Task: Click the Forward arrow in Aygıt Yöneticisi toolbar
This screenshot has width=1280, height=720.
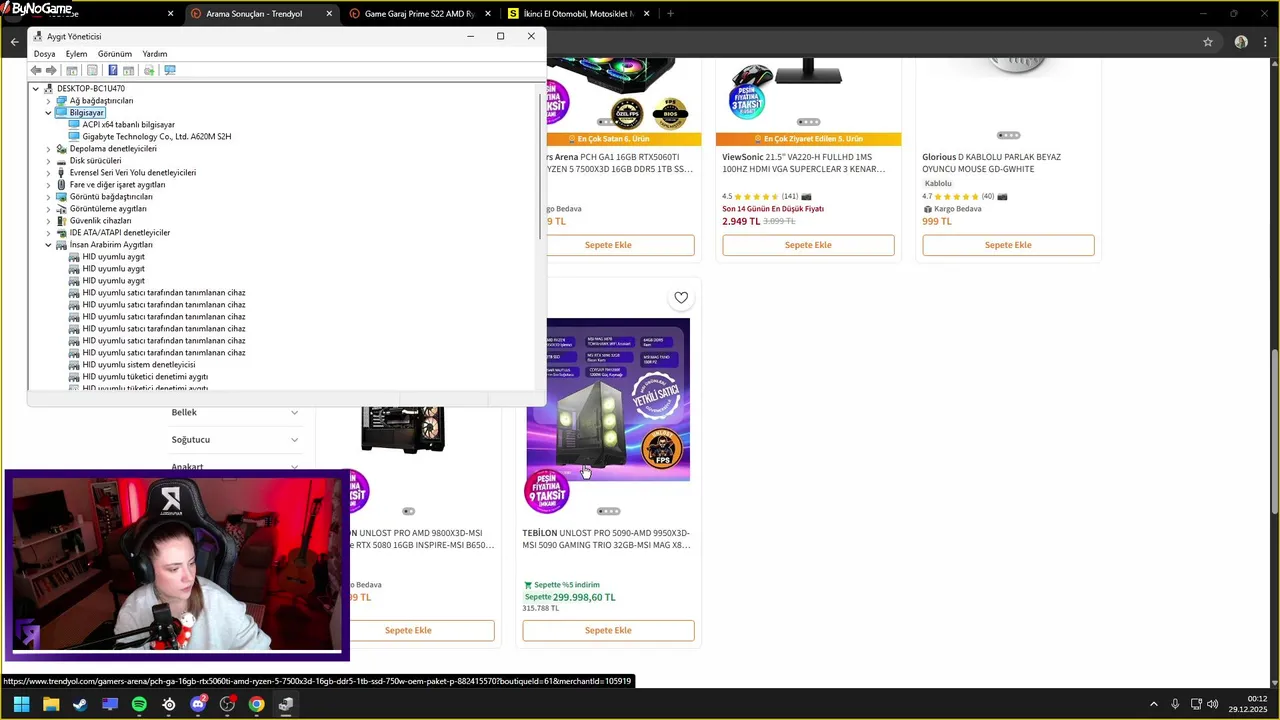Action: [51, 70]
